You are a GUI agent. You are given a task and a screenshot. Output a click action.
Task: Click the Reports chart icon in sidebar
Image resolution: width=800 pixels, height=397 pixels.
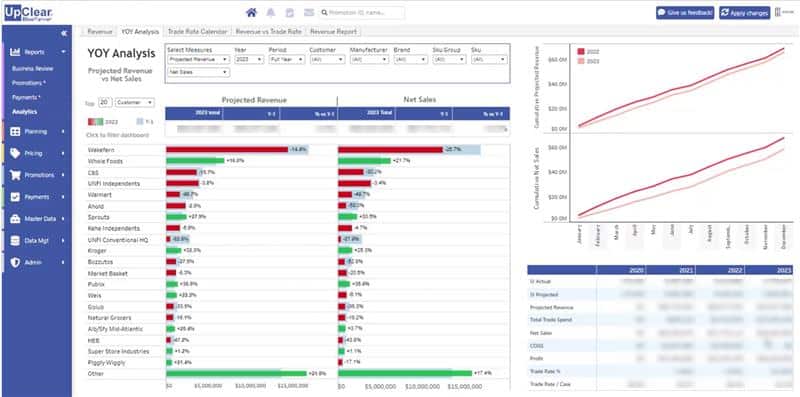(x=15, y=52)
